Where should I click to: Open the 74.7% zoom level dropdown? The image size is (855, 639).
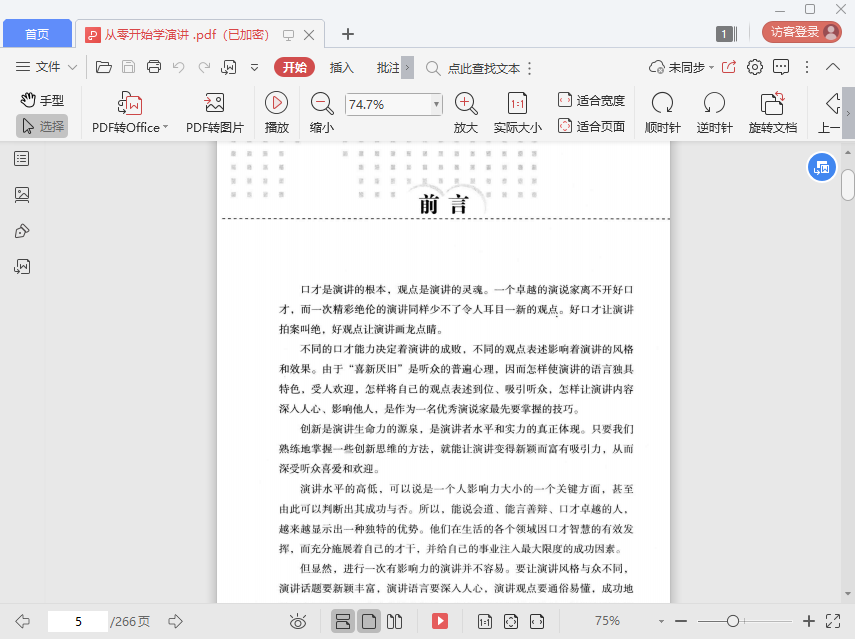[x=436, y=104]
